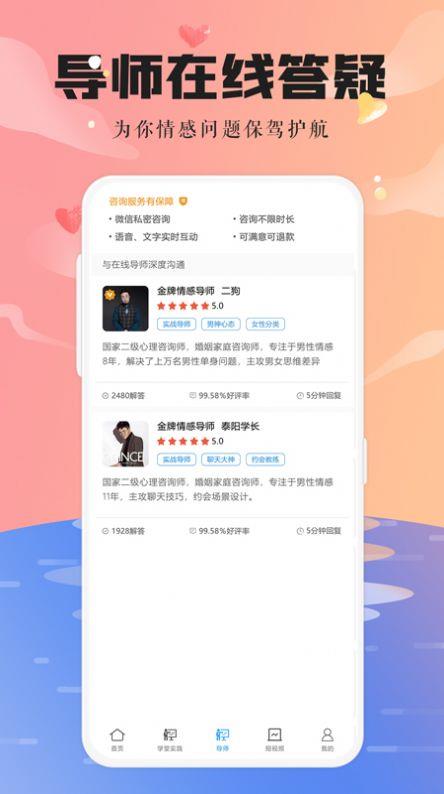This screenshot has width=444, height=794.
Task: Tap 二狗's 实战导师 tag
Action: (176, 324)
